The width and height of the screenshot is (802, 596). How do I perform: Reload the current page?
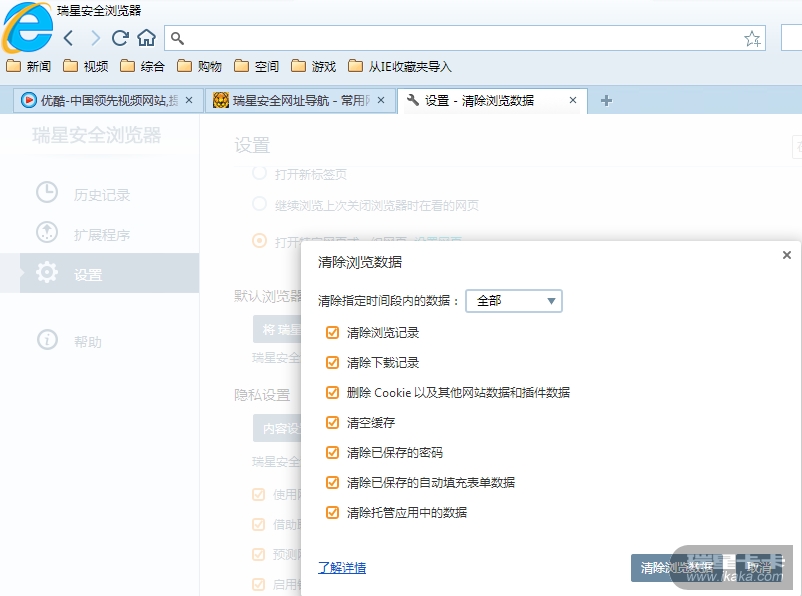coord(120,38)
